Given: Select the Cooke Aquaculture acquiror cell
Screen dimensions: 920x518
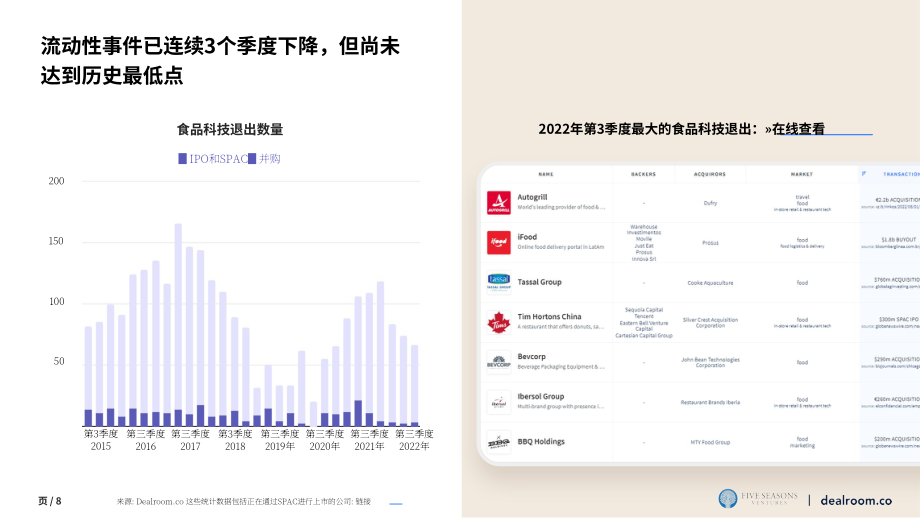Looking at the screenshot, I should click(710, 283).
